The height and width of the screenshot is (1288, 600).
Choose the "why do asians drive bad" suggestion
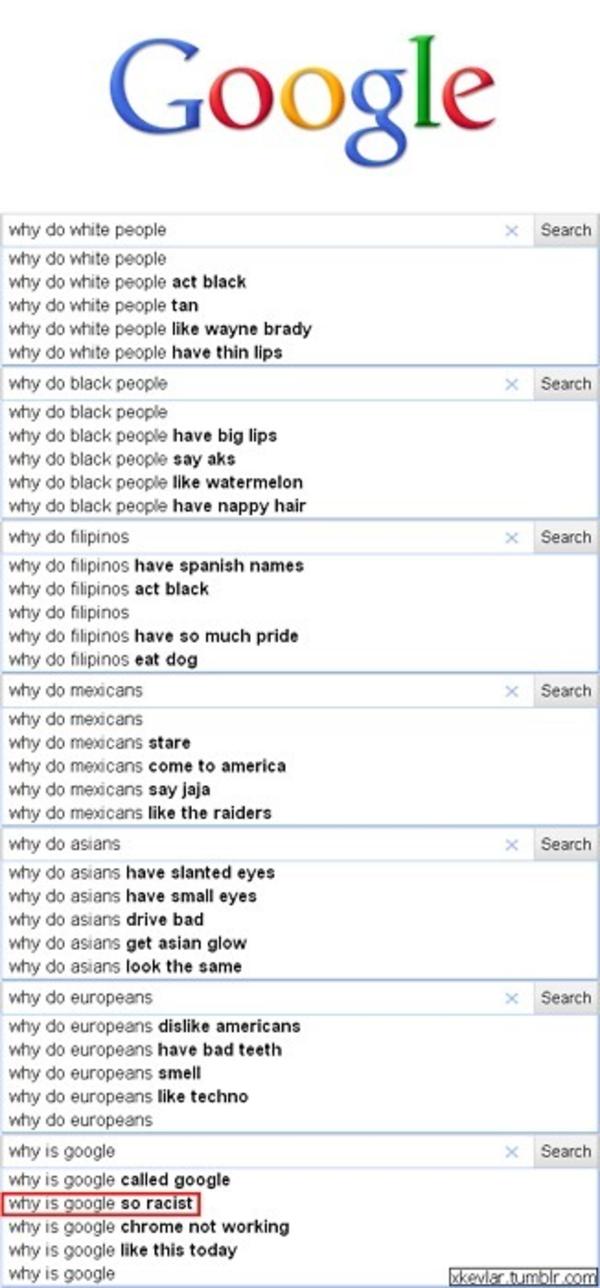pyautogui.click(x=100, y=919)
